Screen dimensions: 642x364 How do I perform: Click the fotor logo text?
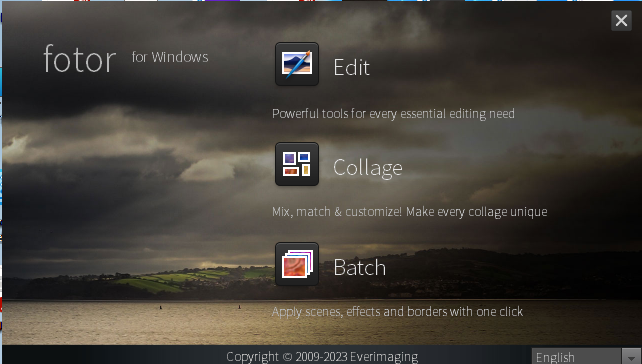79,59
